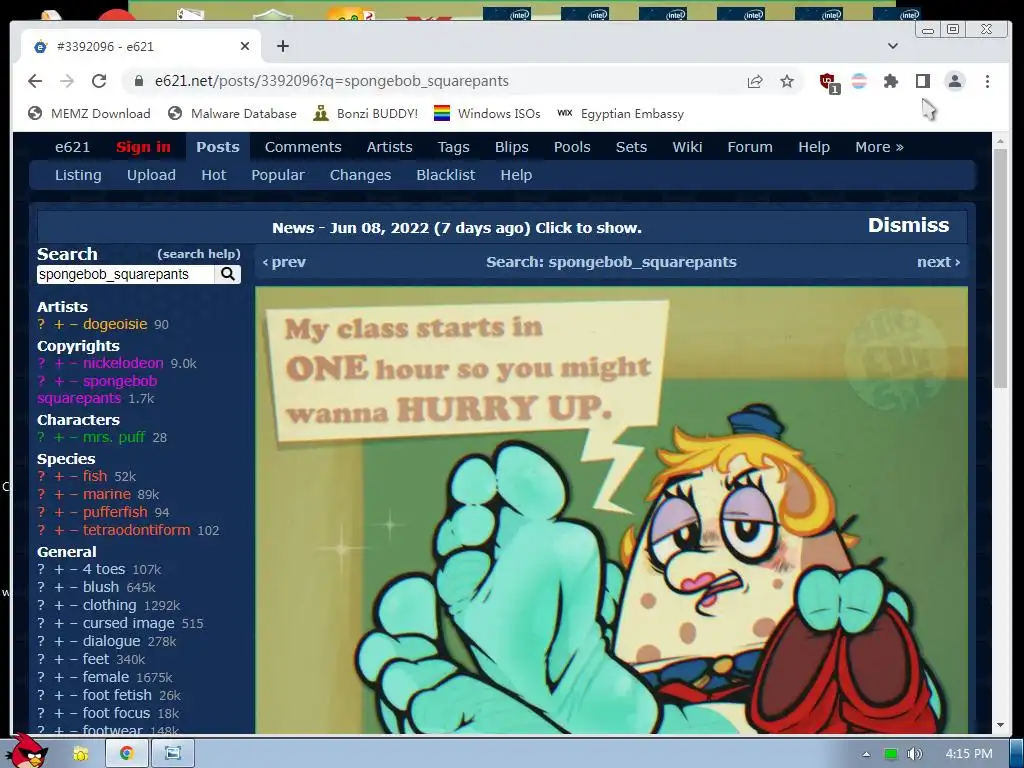Close the #3392096 - e621 tab
The height and width of the screenshot is (768, 1024).
[x=245, y=46]
